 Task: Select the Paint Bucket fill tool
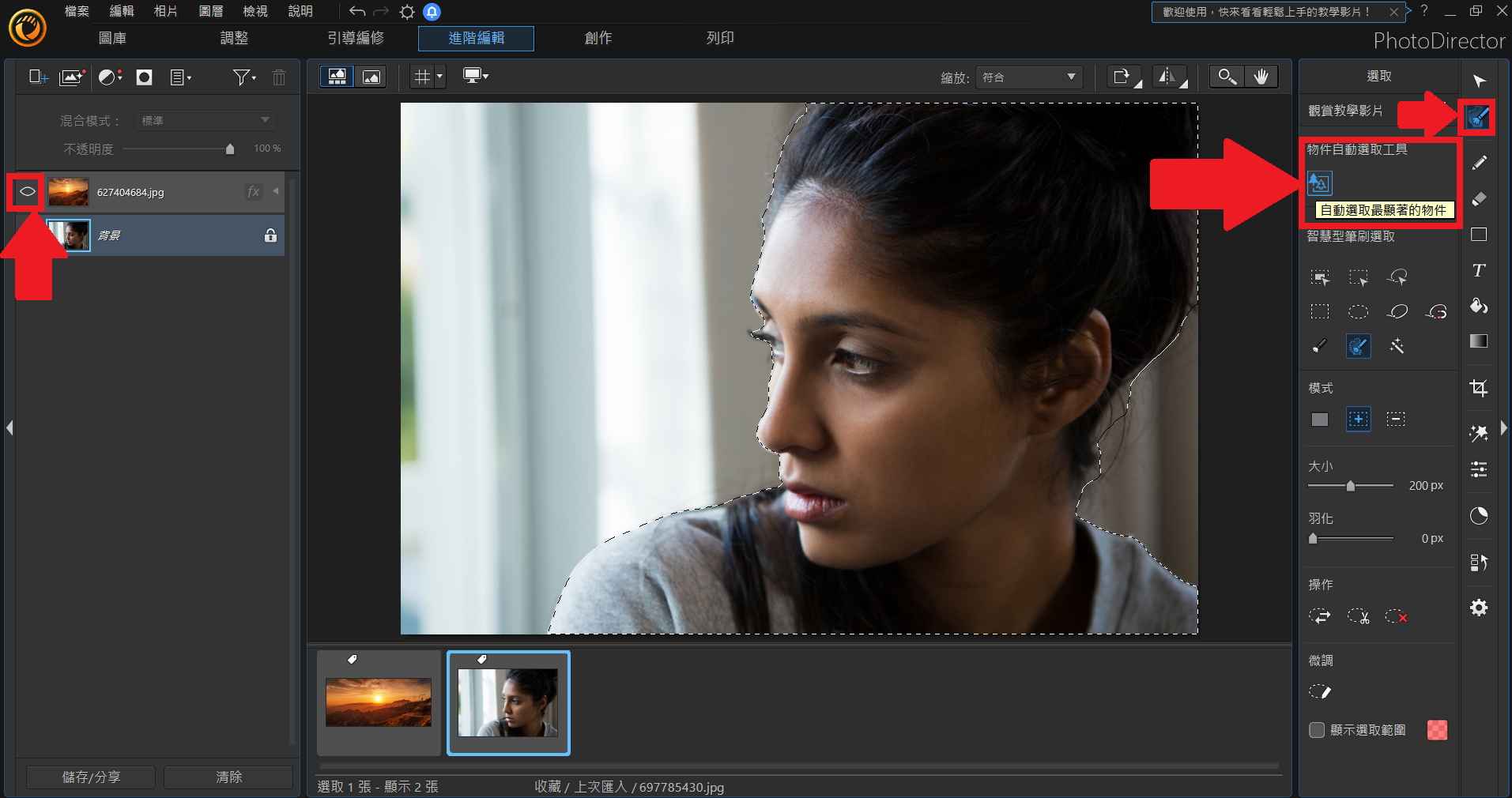1479,306
